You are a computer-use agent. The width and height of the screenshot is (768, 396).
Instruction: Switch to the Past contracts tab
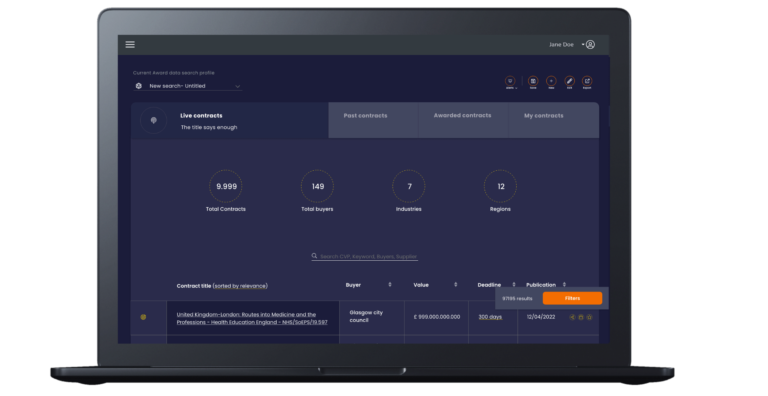coord(373,120)
